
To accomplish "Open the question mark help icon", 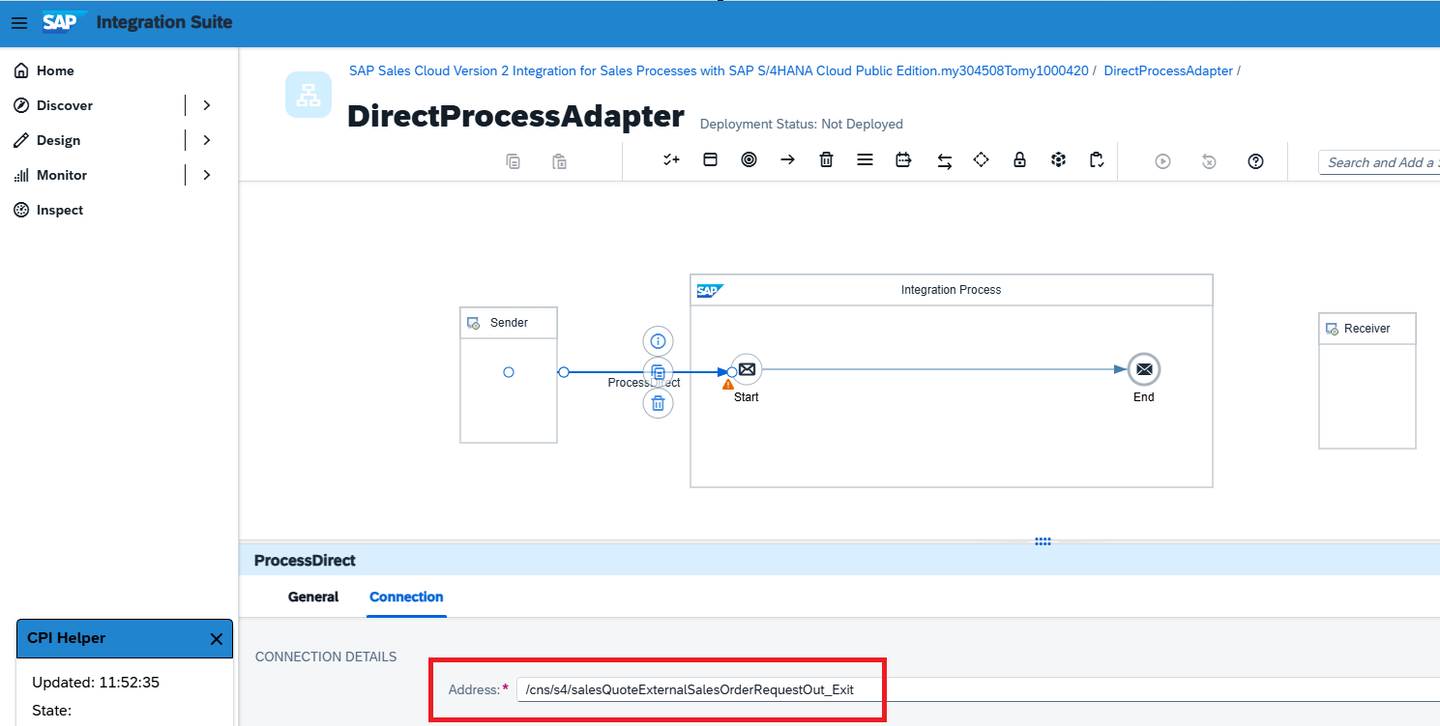I will pos(1256,161).
